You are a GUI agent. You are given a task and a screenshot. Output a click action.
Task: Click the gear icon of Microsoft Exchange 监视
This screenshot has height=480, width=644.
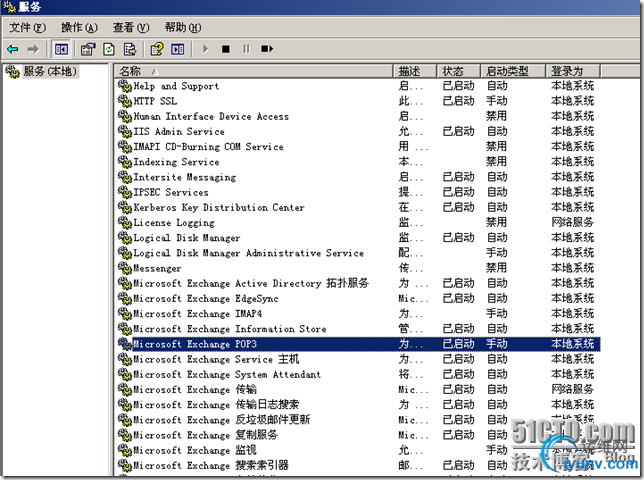pyautogui.click(x=124, y=450)
